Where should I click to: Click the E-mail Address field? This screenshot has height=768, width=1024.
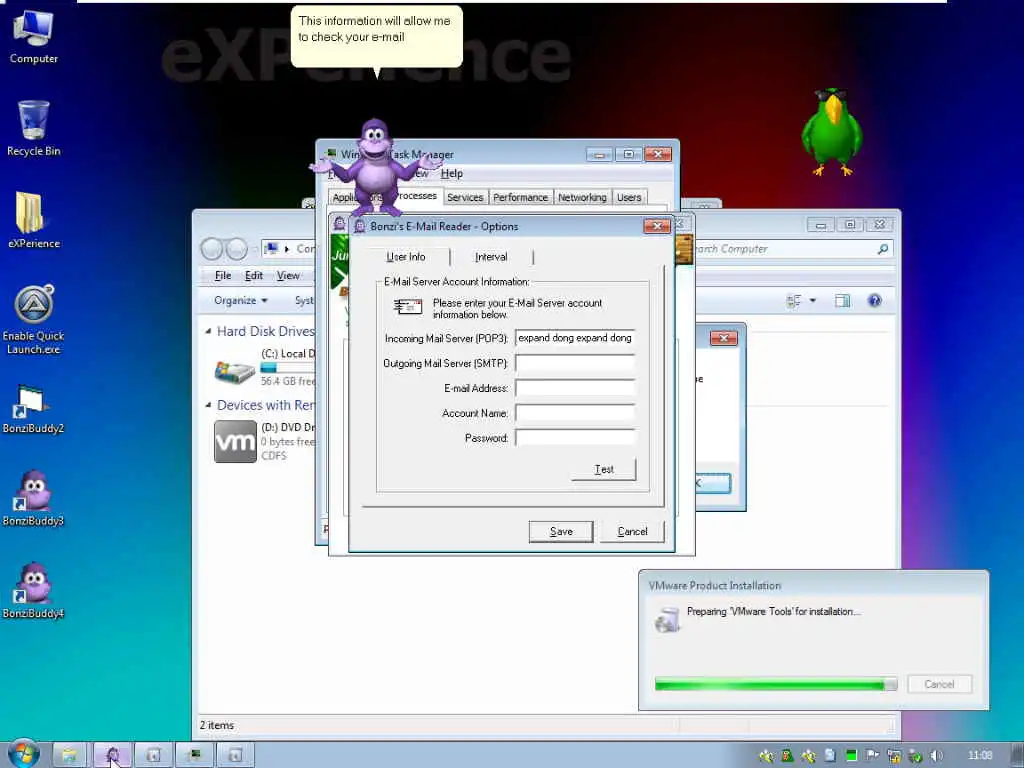575,388
